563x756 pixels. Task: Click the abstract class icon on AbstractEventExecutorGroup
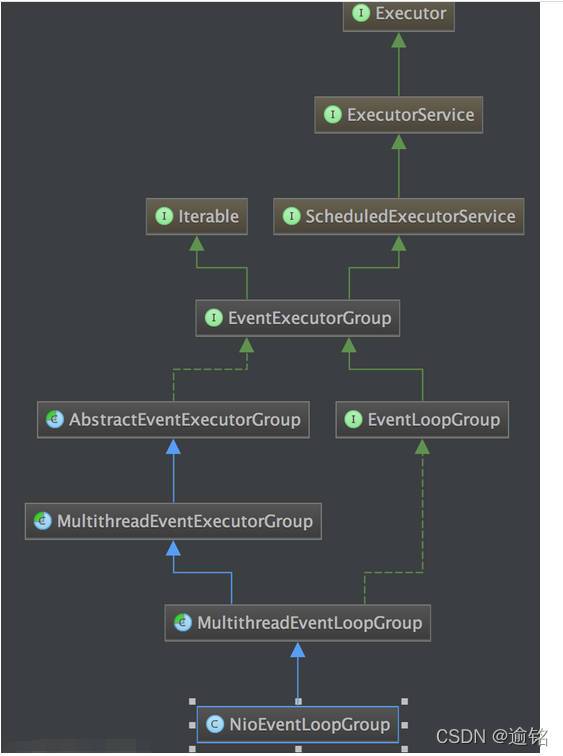[55, 419]
